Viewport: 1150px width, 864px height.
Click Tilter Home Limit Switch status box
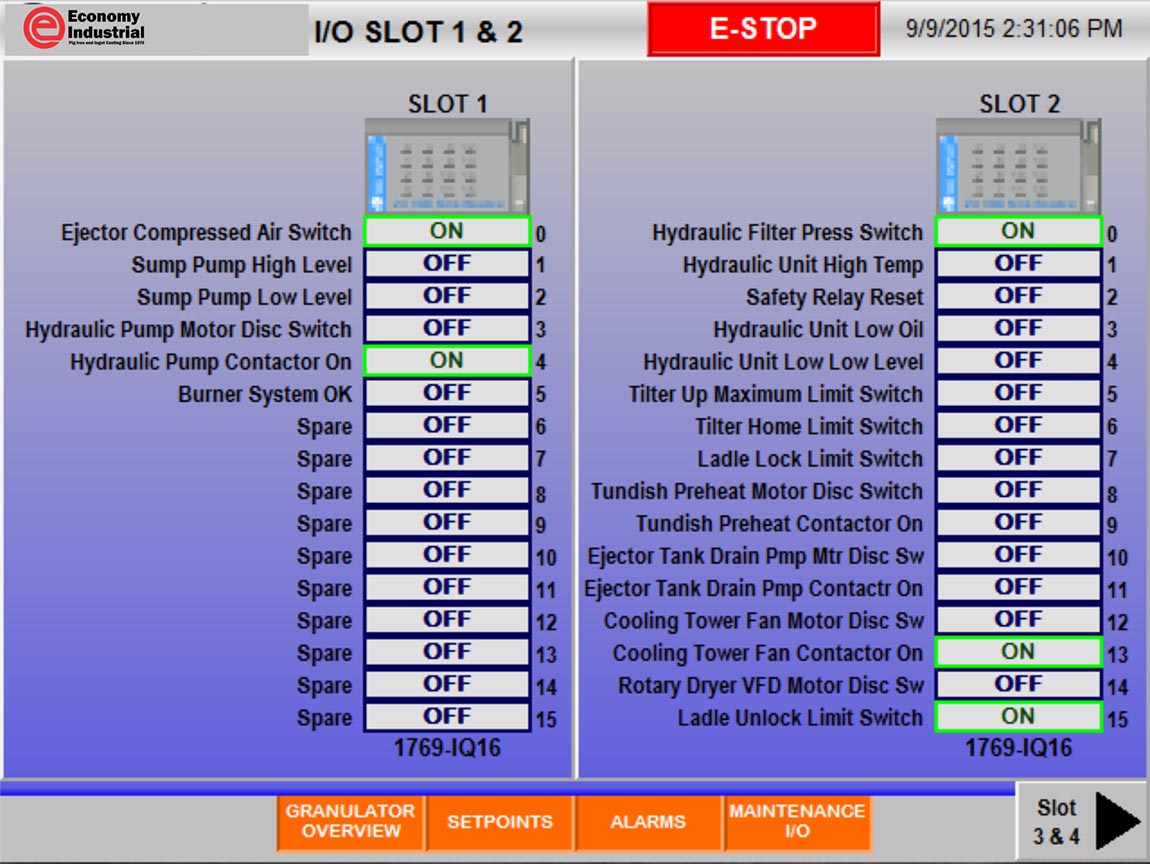click(x=1018, y=426)
